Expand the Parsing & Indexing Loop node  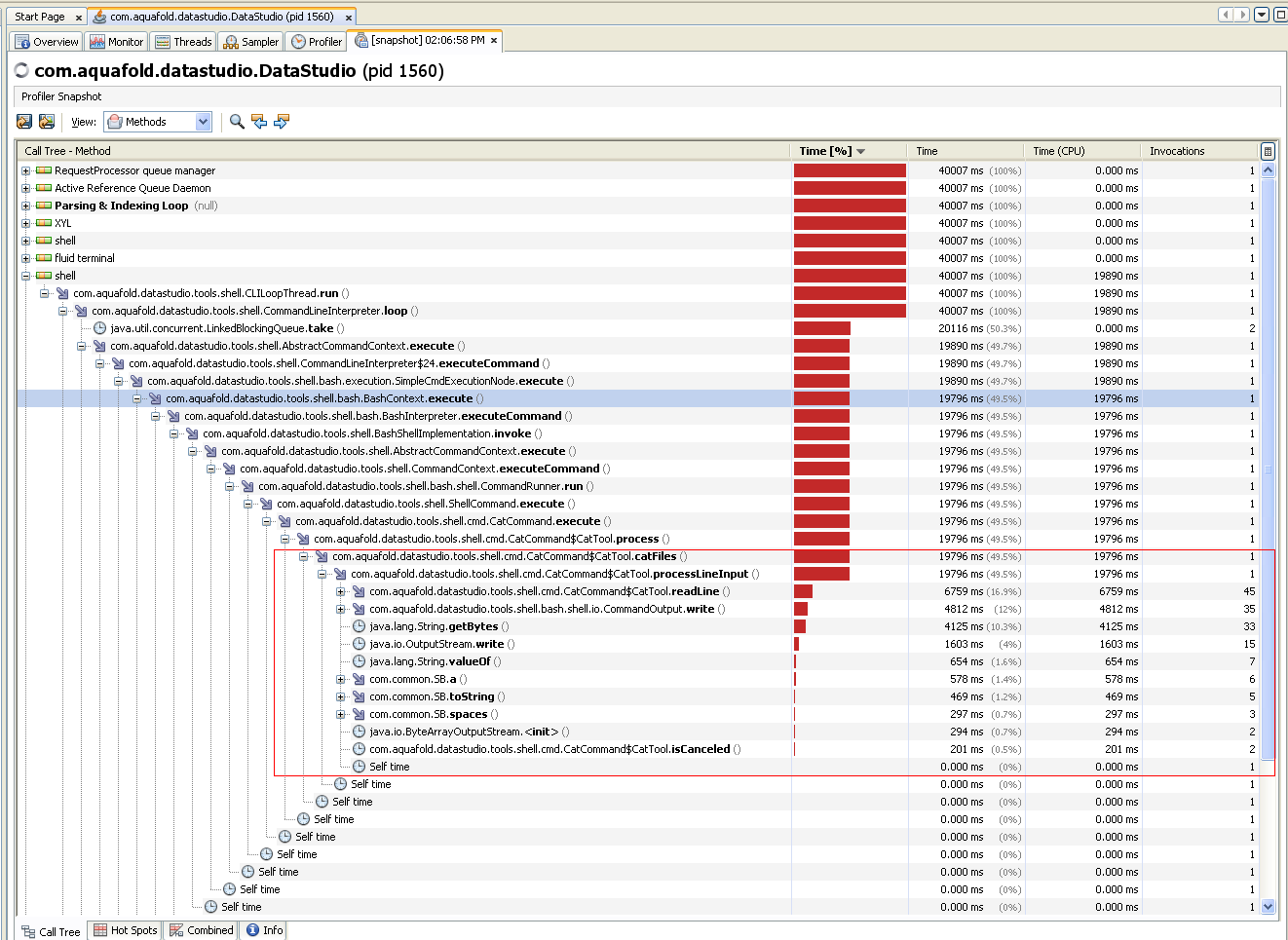(26, 206)
